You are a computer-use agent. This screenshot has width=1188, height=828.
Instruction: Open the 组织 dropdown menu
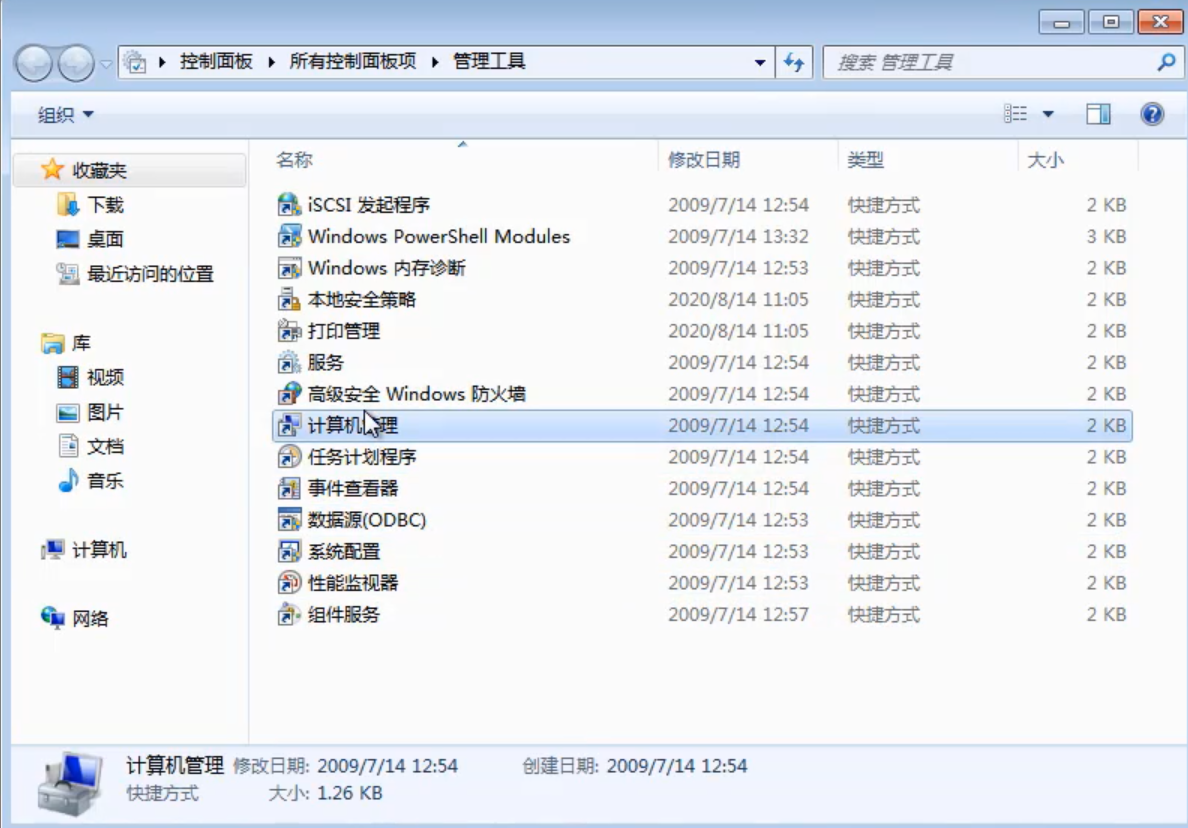pos(65,114)
